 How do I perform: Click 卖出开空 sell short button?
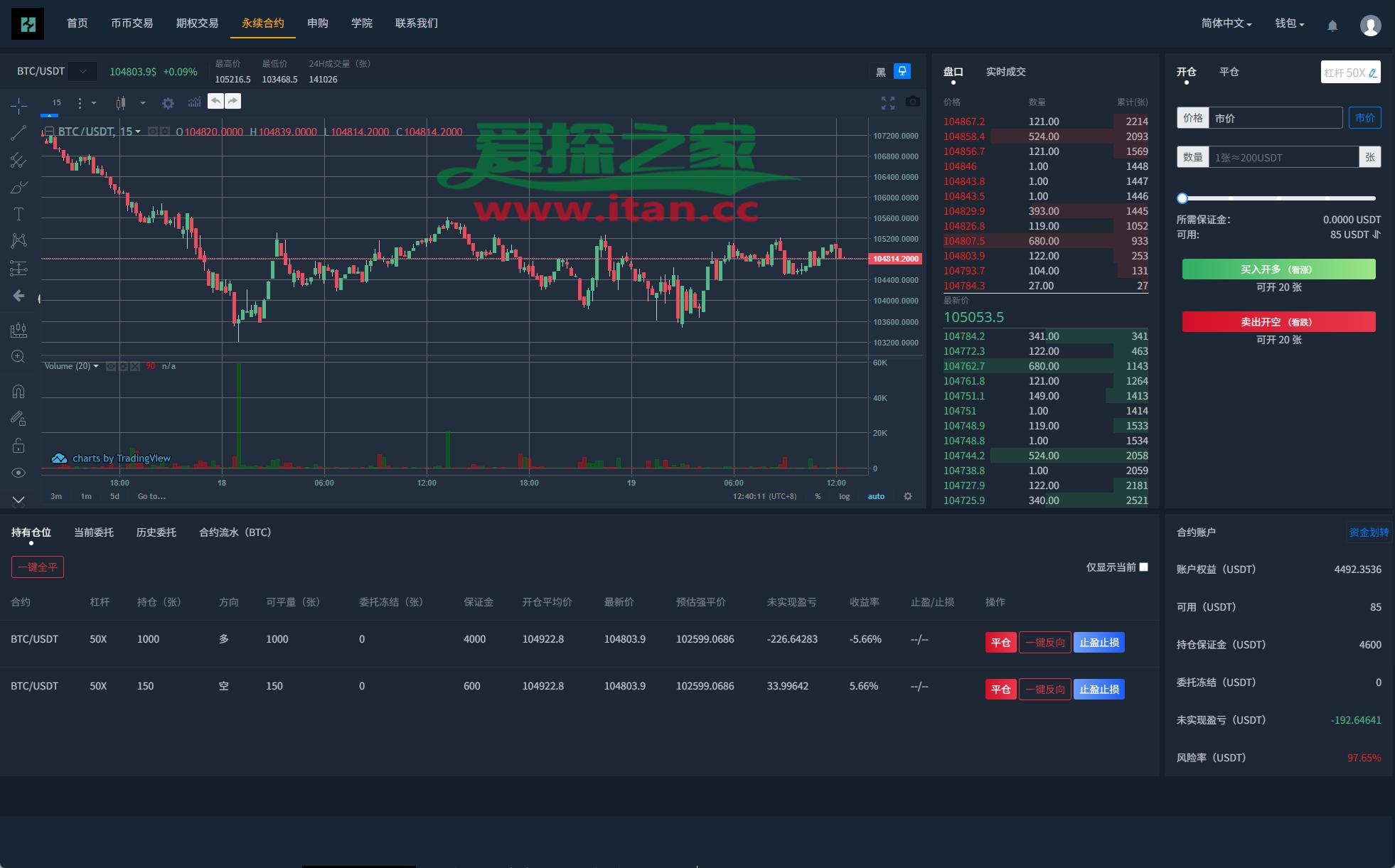[x=1278, y=322]
